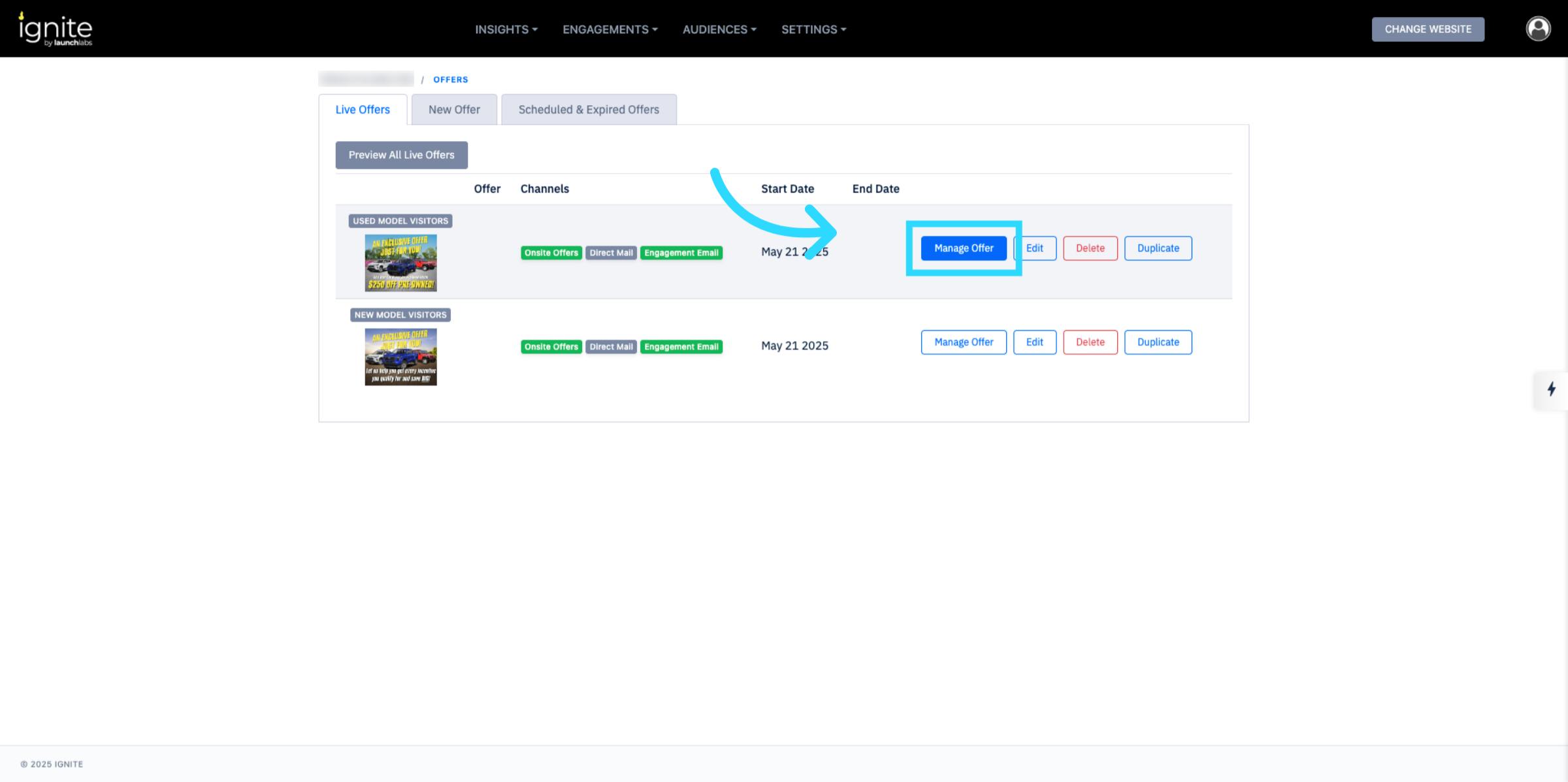Click the Ignite logo
The width and height of the screenshot is (1568, 782).
point(56,29)
